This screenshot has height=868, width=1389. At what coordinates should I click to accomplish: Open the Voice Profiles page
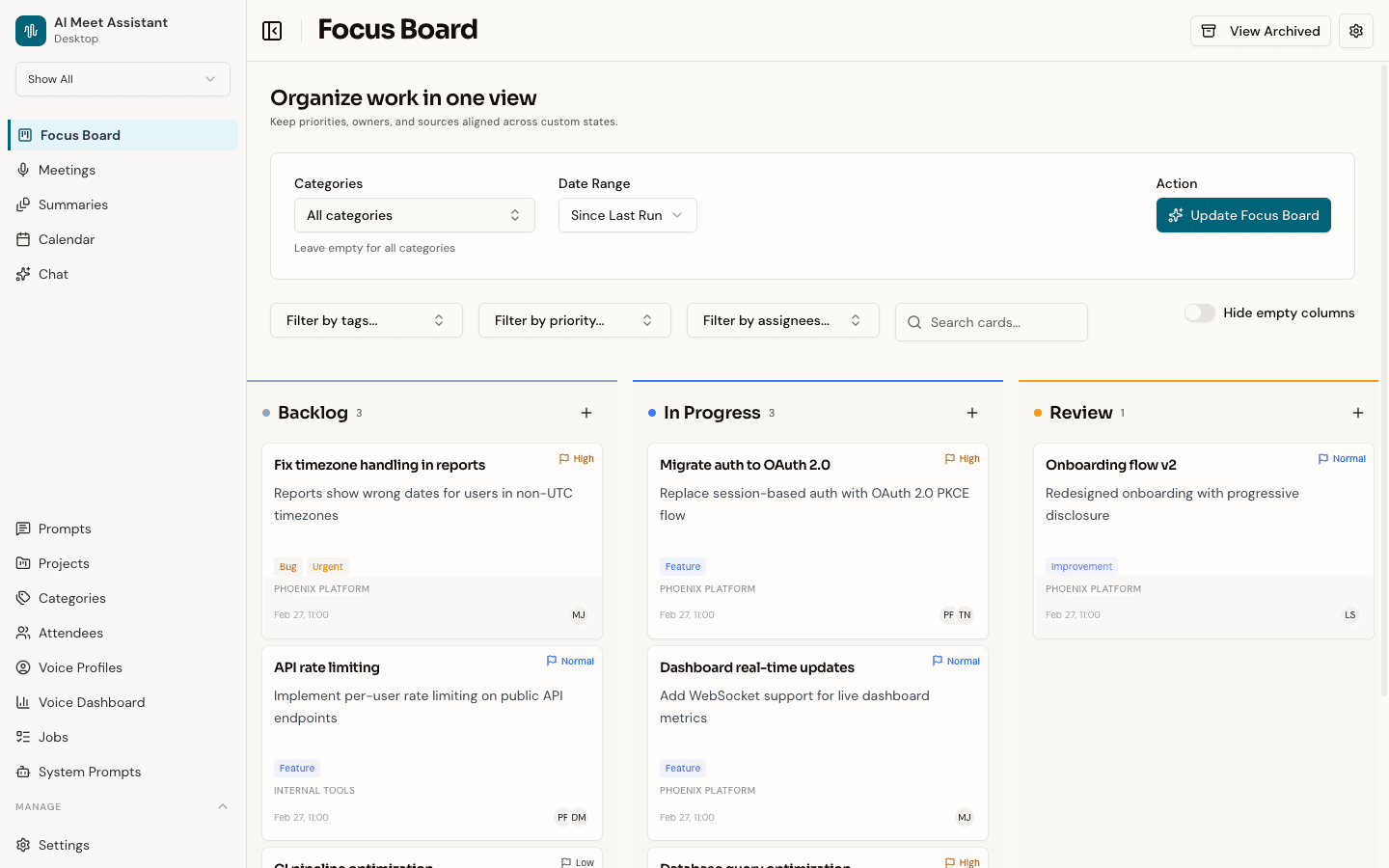coord(81,667)
